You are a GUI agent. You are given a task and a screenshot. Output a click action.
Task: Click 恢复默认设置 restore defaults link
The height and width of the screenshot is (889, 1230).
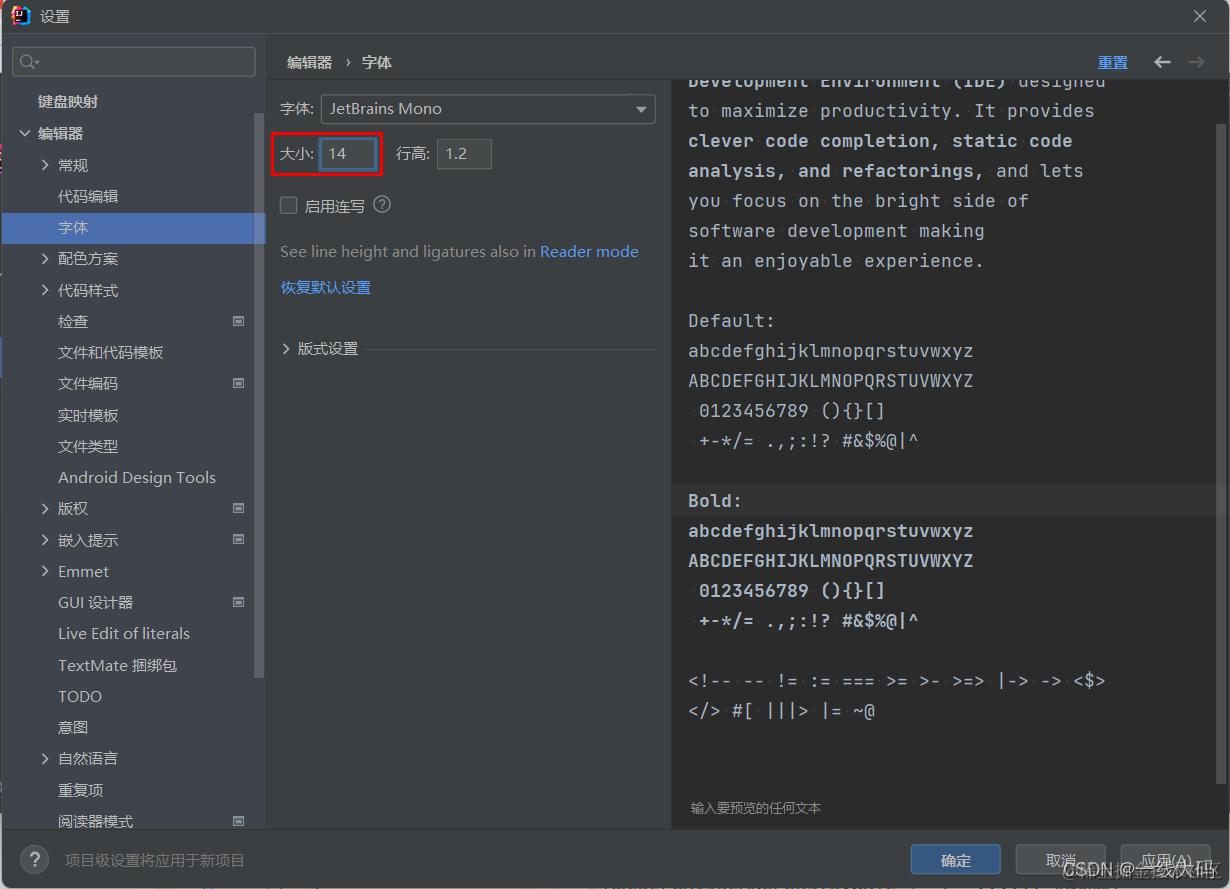(x=325, y=287)
